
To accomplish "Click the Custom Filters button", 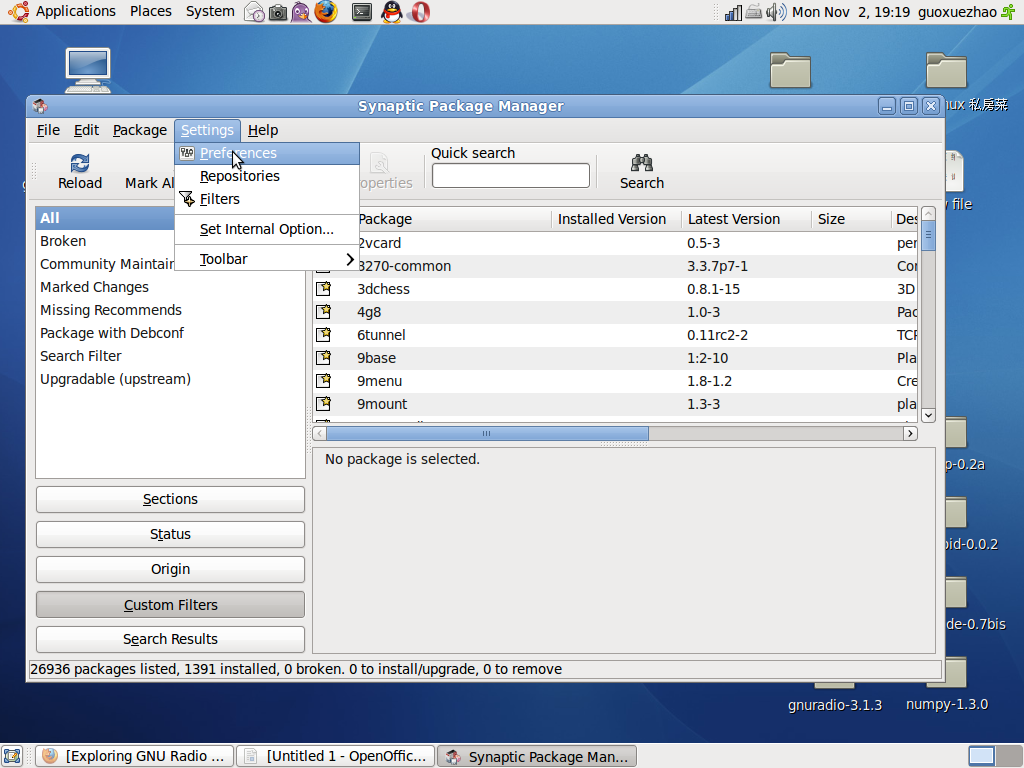I will tap(170, 605).
